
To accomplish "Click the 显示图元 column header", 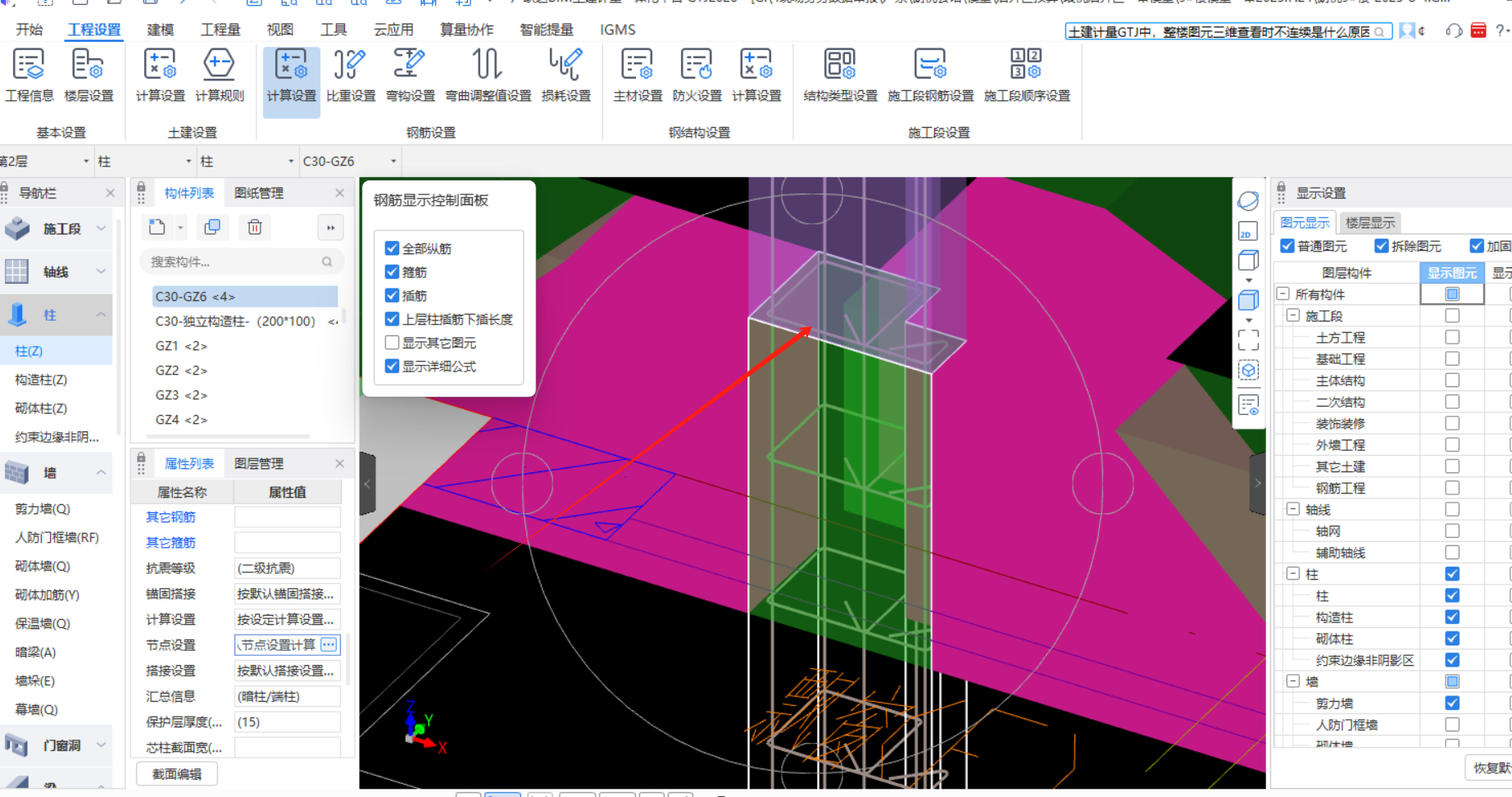I will [1452, 272].
